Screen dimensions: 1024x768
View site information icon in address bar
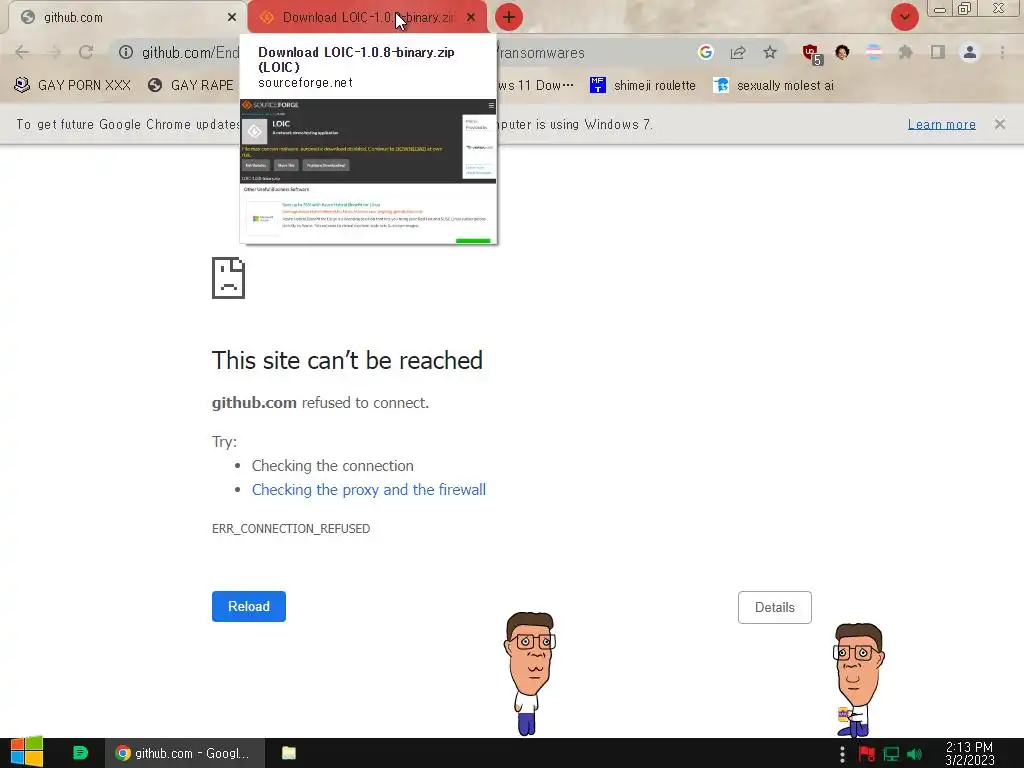pyautogui.click(x=126, y=52)
